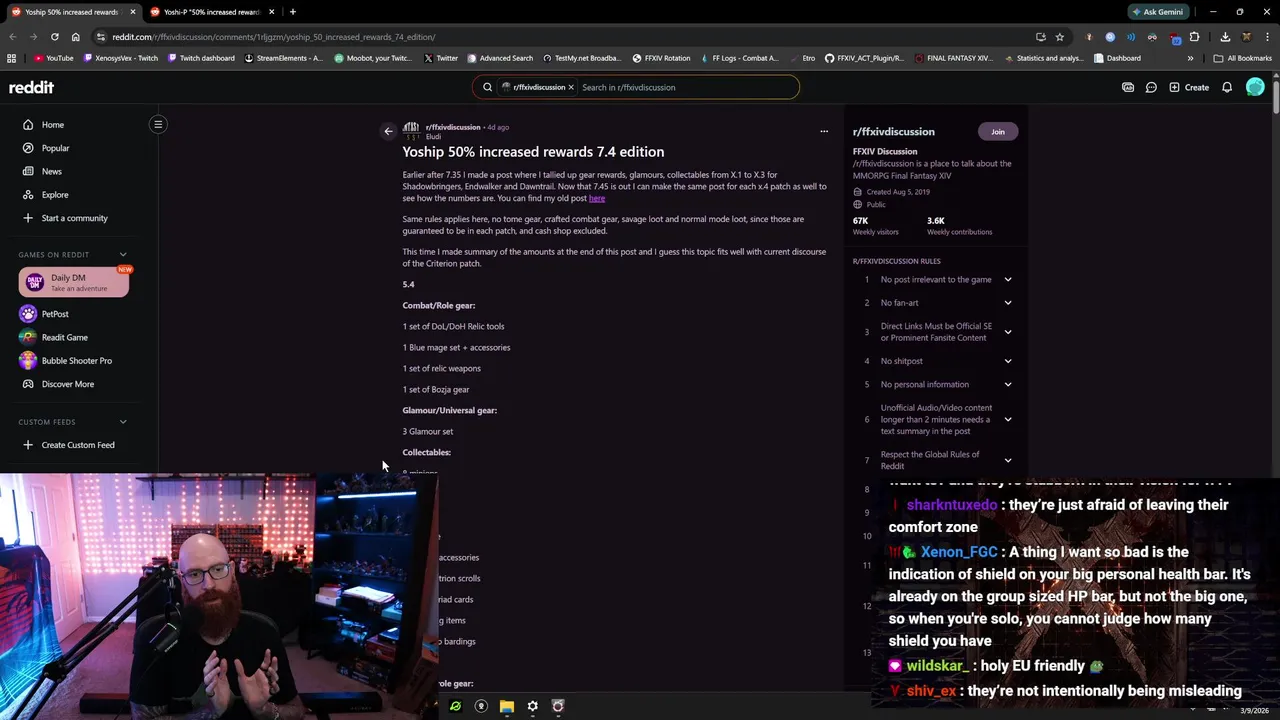The height and width of the screenshot is (720, 1280).
Task: Open Bubble Shooter Pro
Action: pyautogui.click(x=76, y=360)
